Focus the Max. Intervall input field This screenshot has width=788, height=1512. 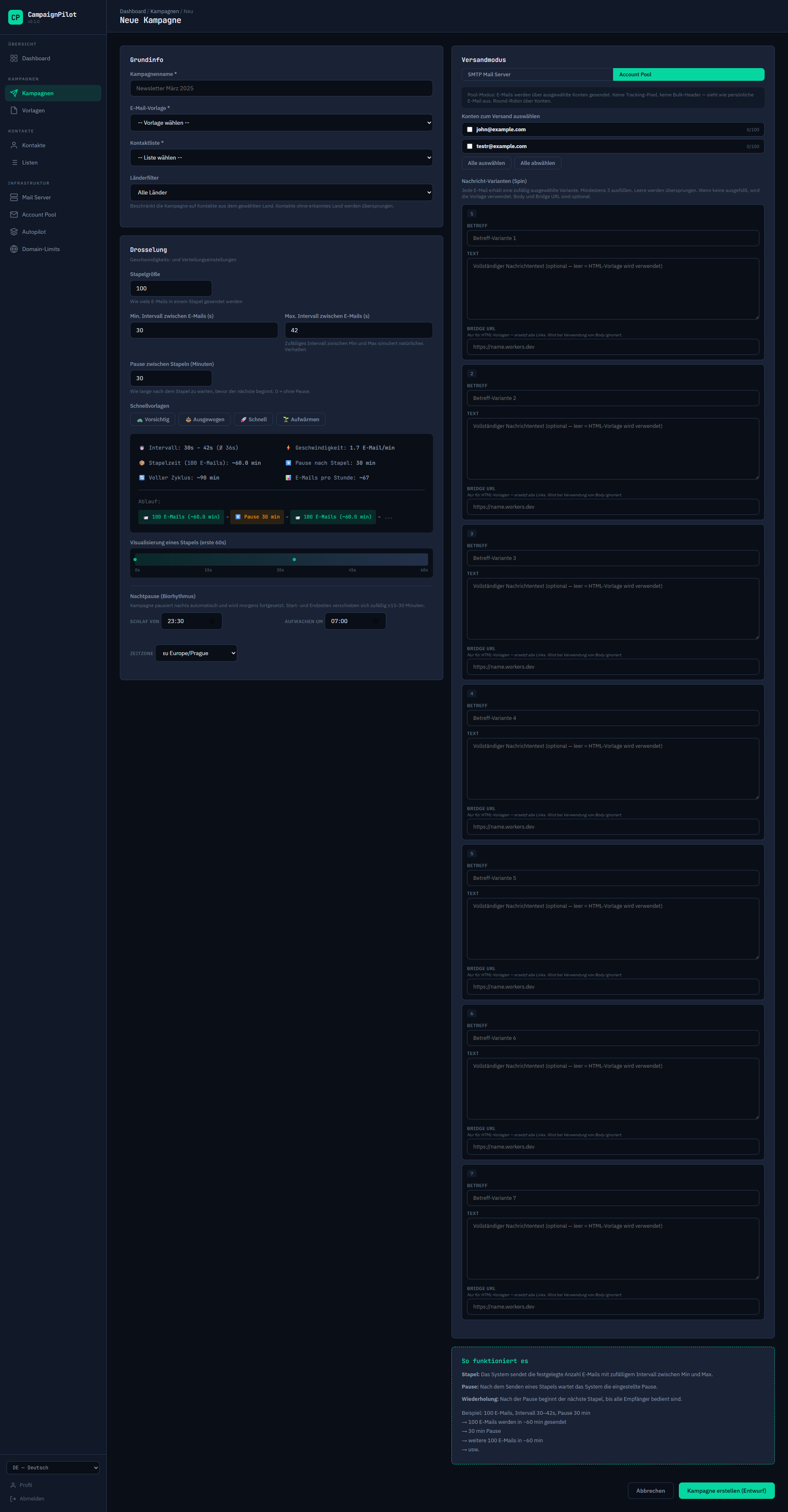tap(358, 330)
